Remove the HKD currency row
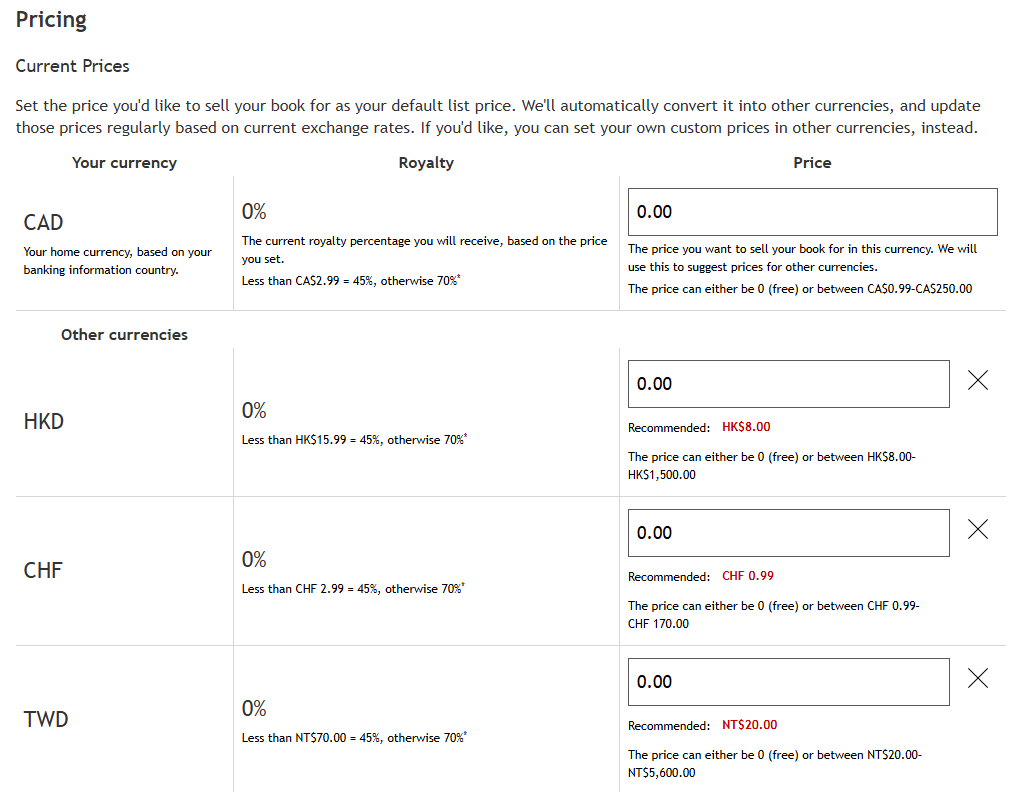The height and width of the screenshot is (792, 1013). click(978, 380)
